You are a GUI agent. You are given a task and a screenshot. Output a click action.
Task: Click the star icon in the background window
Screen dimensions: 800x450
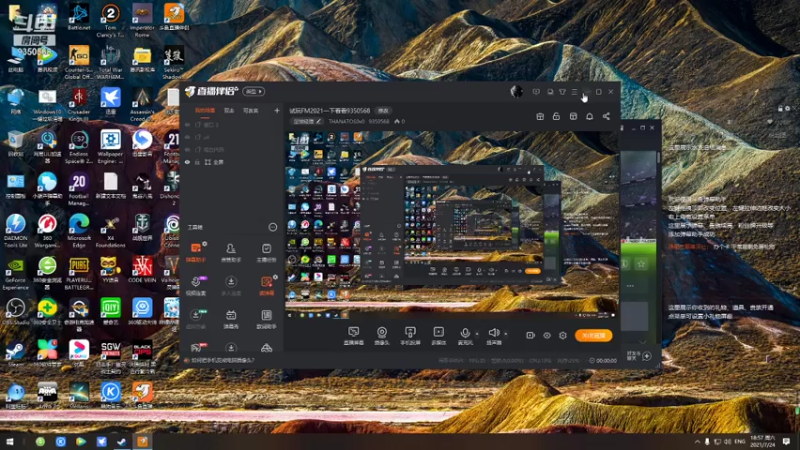coord(641,264)
